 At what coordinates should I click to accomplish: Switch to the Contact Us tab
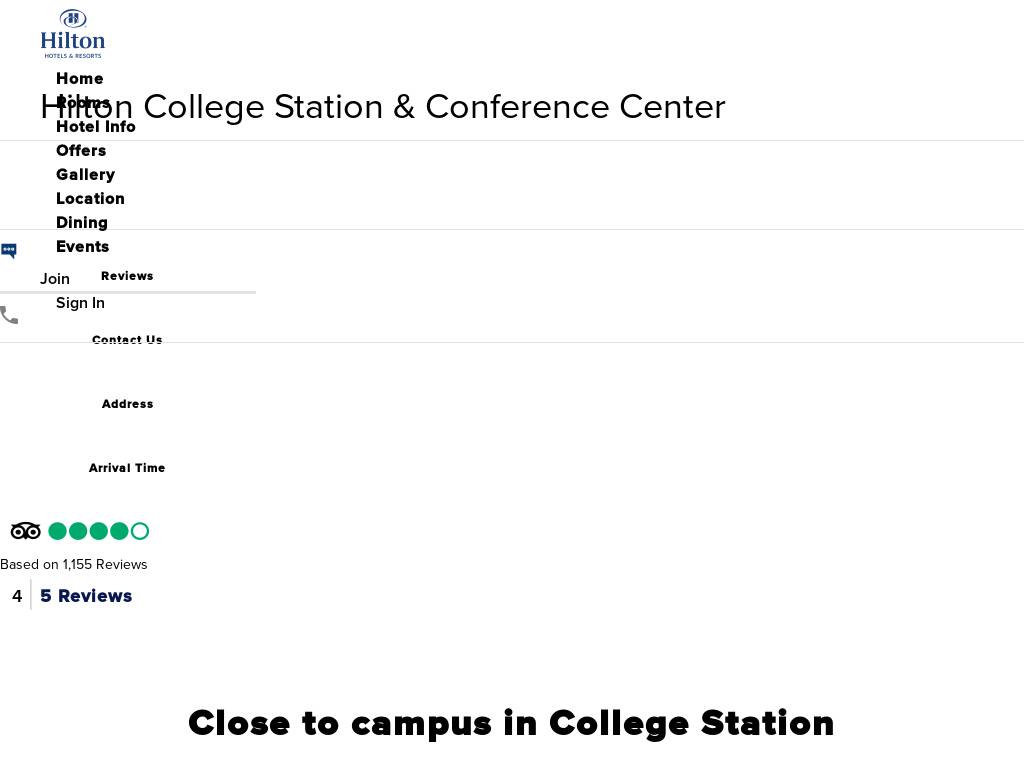point(127,340)
